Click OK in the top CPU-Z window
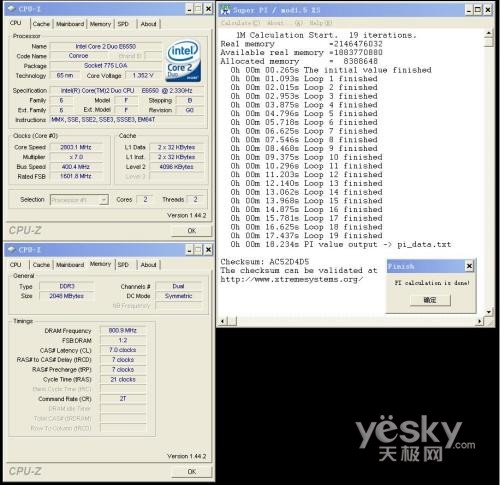 192,231
